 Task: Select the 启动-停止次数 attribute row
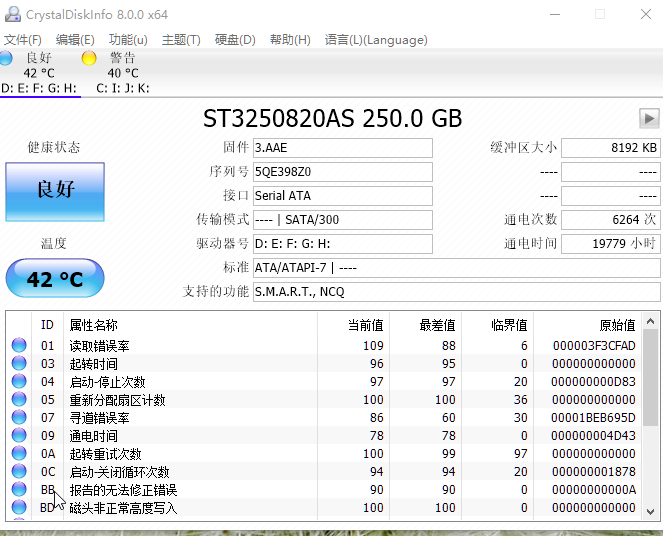[x=323, y=381]
